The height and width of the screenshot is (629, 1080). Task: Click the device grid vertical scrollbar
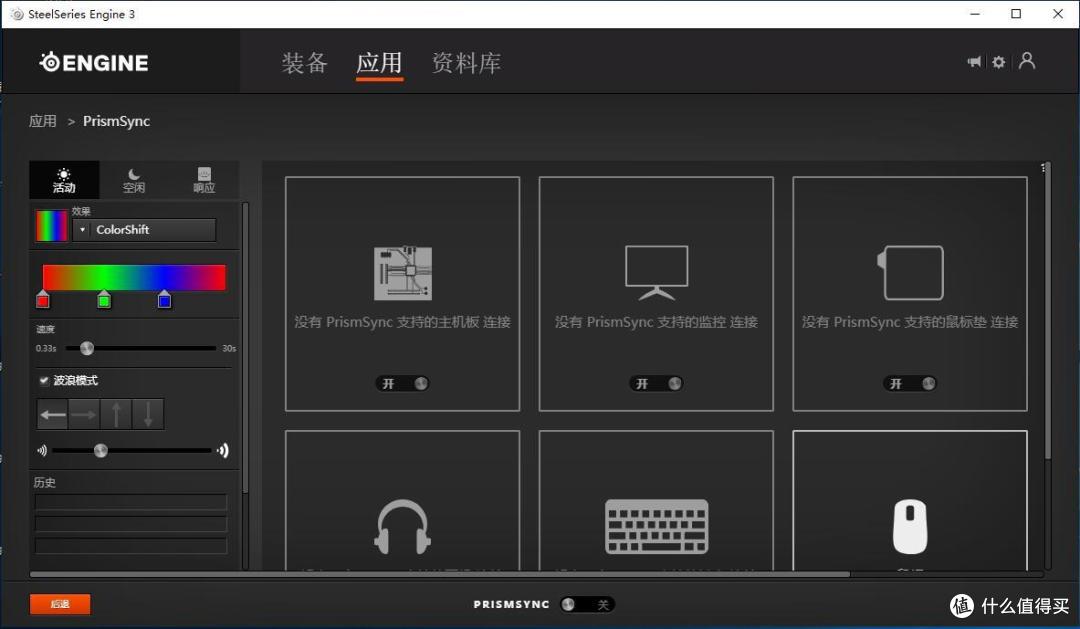[1047, 310]
